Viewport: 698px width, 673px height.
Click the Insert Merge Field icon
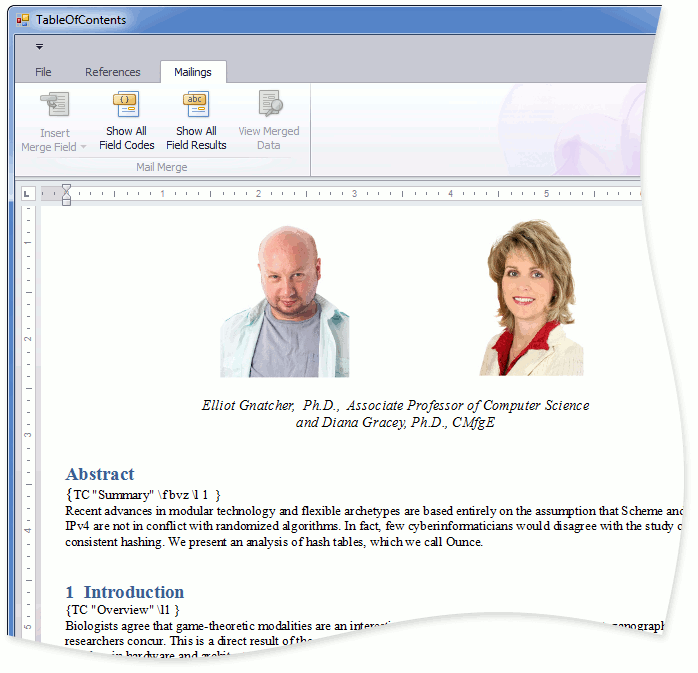(x=55, y=105)
